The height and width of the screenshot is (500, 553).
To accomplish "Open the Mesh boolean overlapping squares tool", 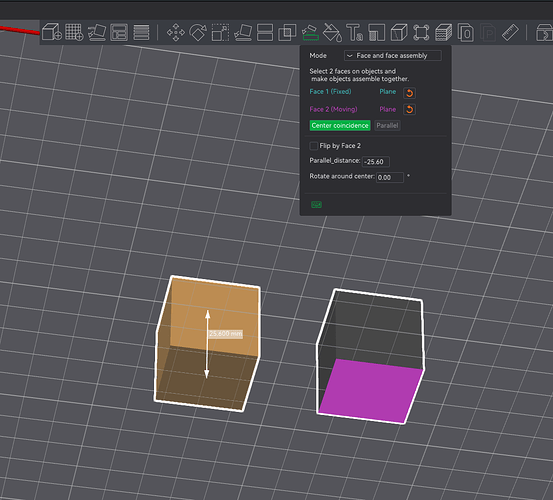I will [287, 32].
